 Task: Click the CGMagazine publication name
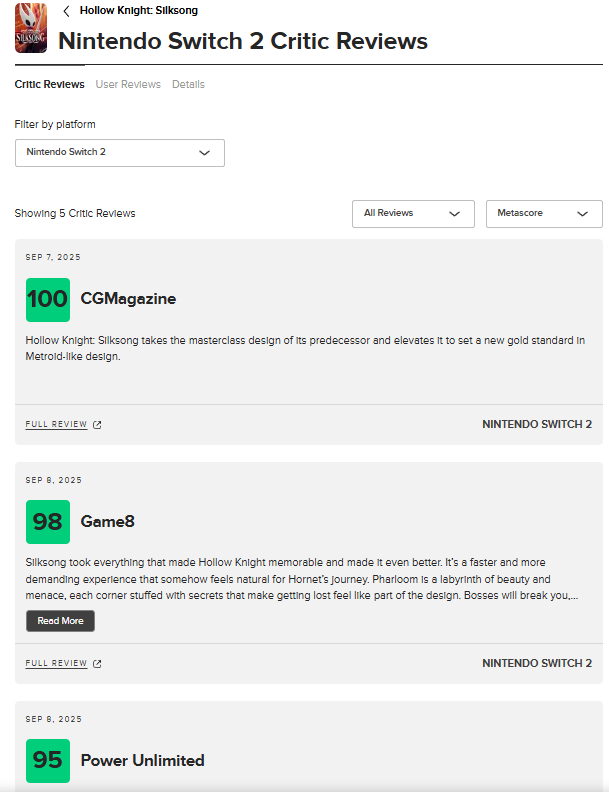(128, 299)
